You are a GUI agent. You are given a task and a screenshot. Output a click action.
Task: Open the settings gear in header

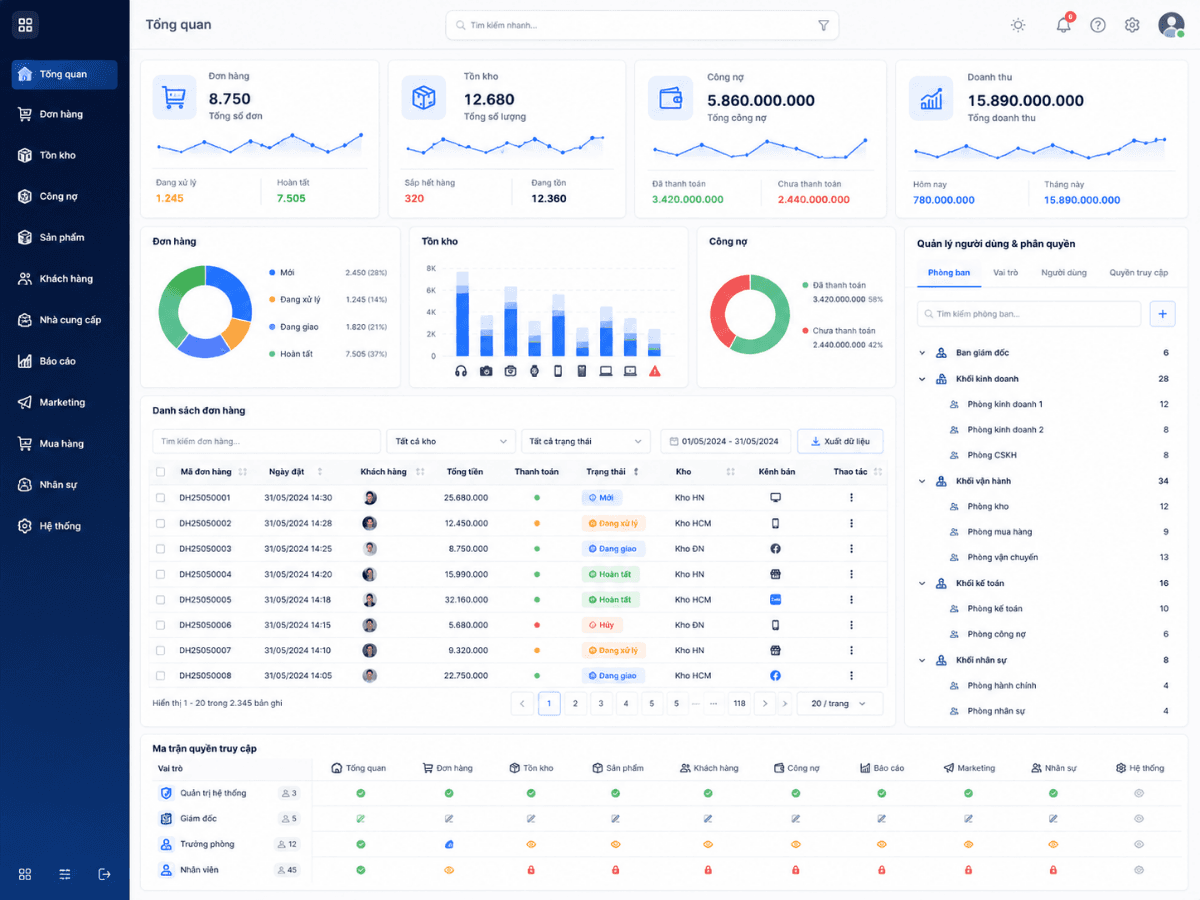pos(1132,25)
